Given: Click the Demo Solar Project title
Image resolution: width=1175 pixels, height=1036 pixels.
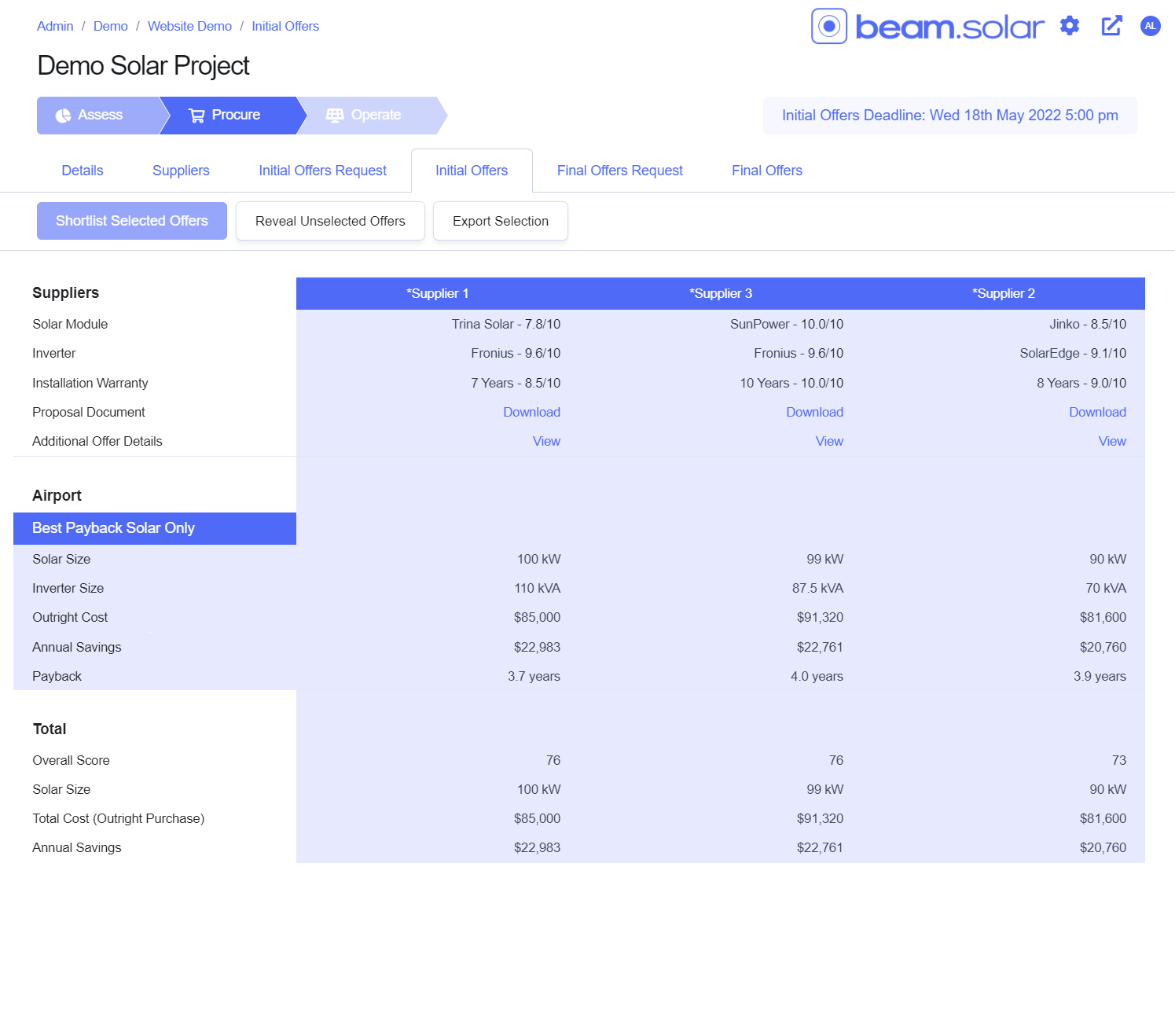Looking at the screenshot, I should 143,66.
